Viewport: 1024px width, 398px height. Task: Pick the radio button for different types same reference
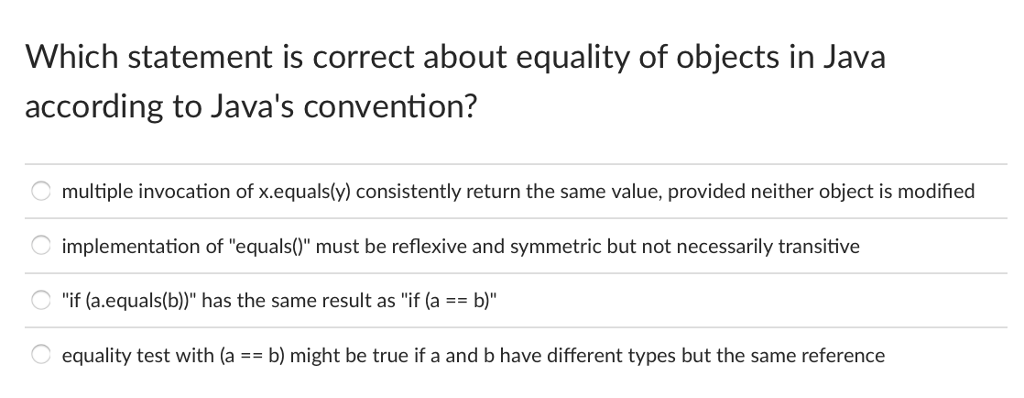(x=41, y=355)
